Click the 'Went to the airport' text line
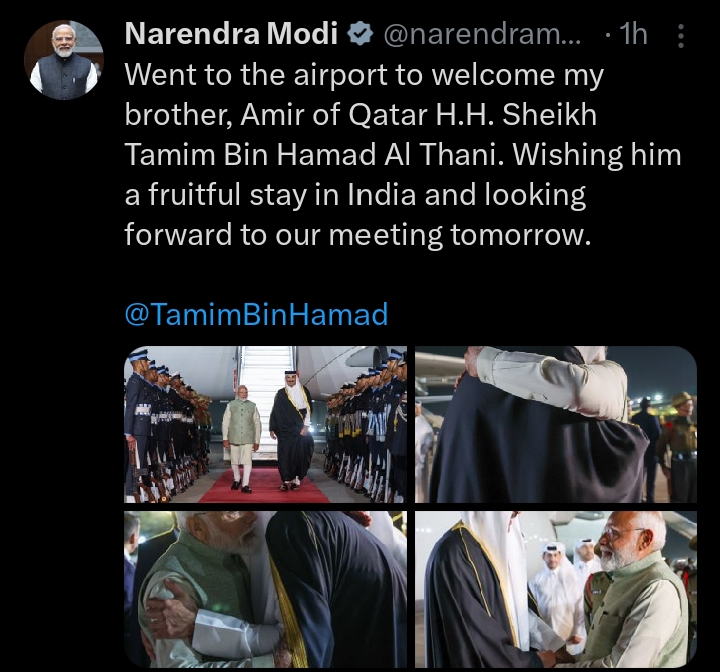 point(364,75)
